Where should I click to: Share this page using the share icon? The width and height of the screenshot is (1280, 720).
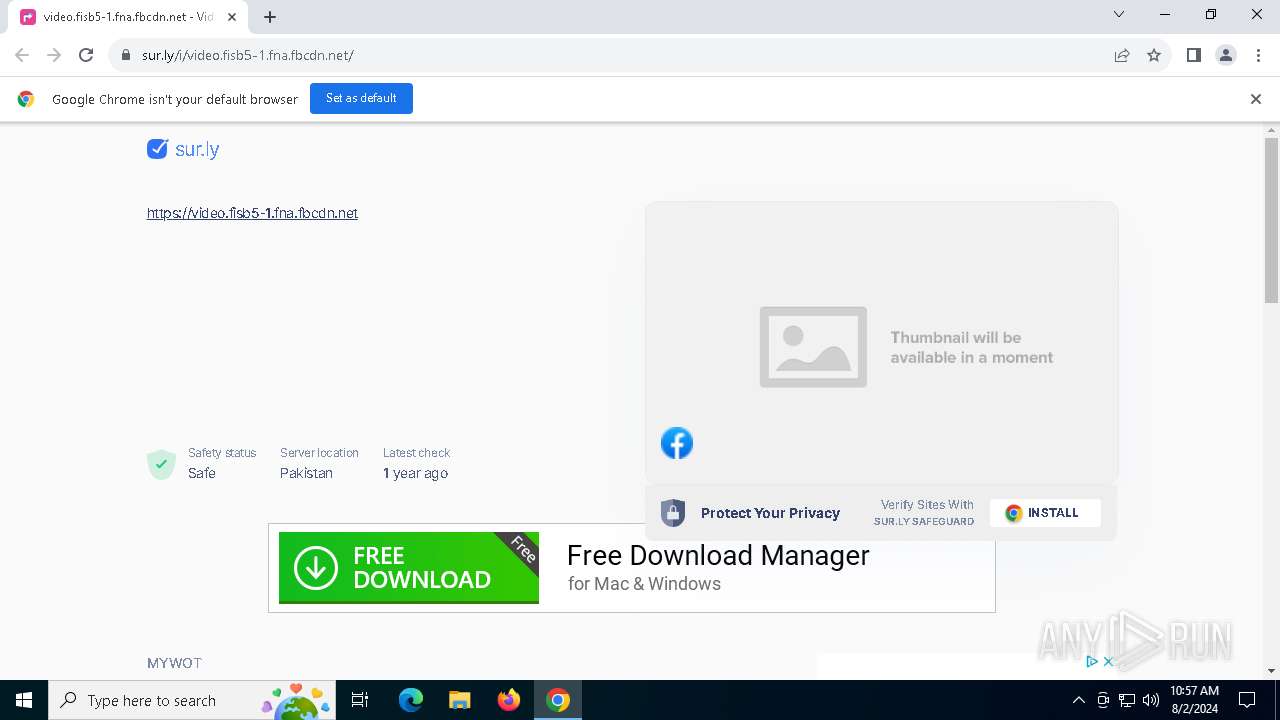pyautogui.click(x=1122, y=55)
